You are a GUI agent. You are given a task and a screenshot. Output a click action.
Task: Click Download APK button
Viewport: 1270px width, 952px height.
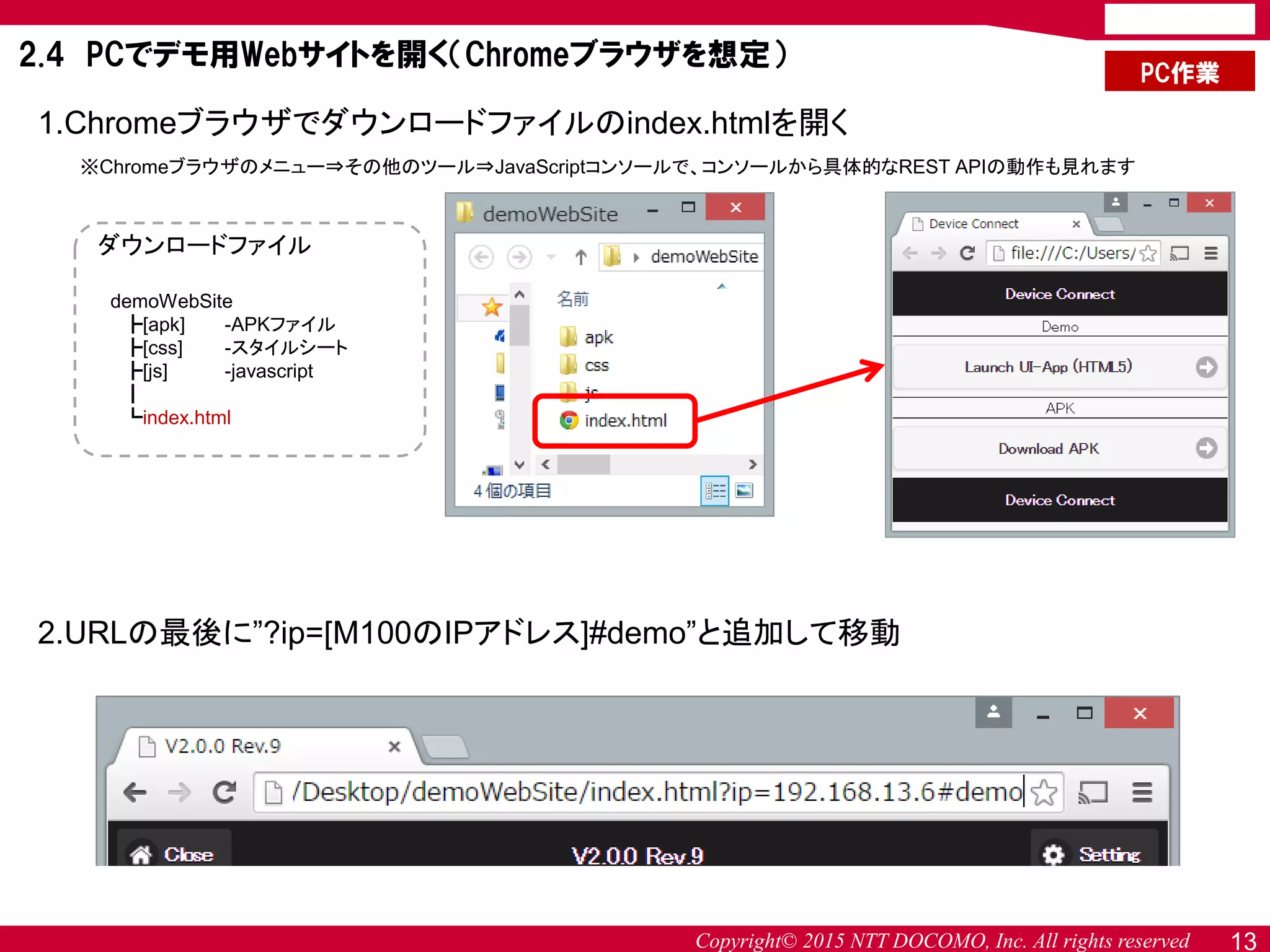click(1060, 448)
